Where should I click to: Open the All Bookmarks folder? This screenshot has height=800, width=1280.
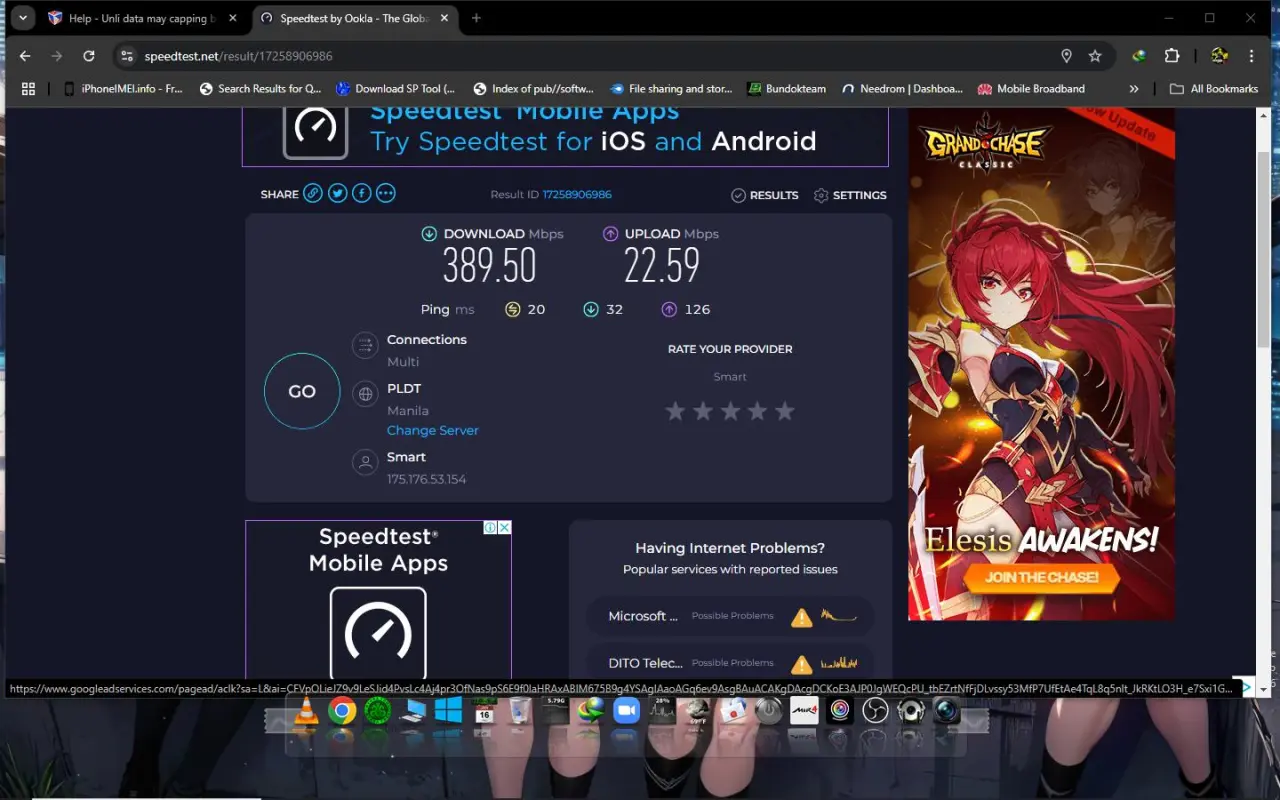click(x=1213, y=88)
